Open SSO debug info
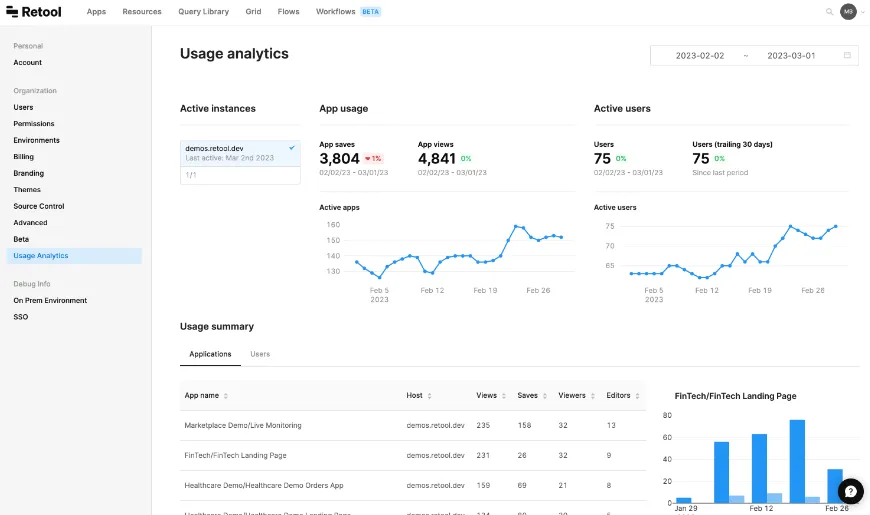This screenshot has height=515, width=870. [21, 317]
